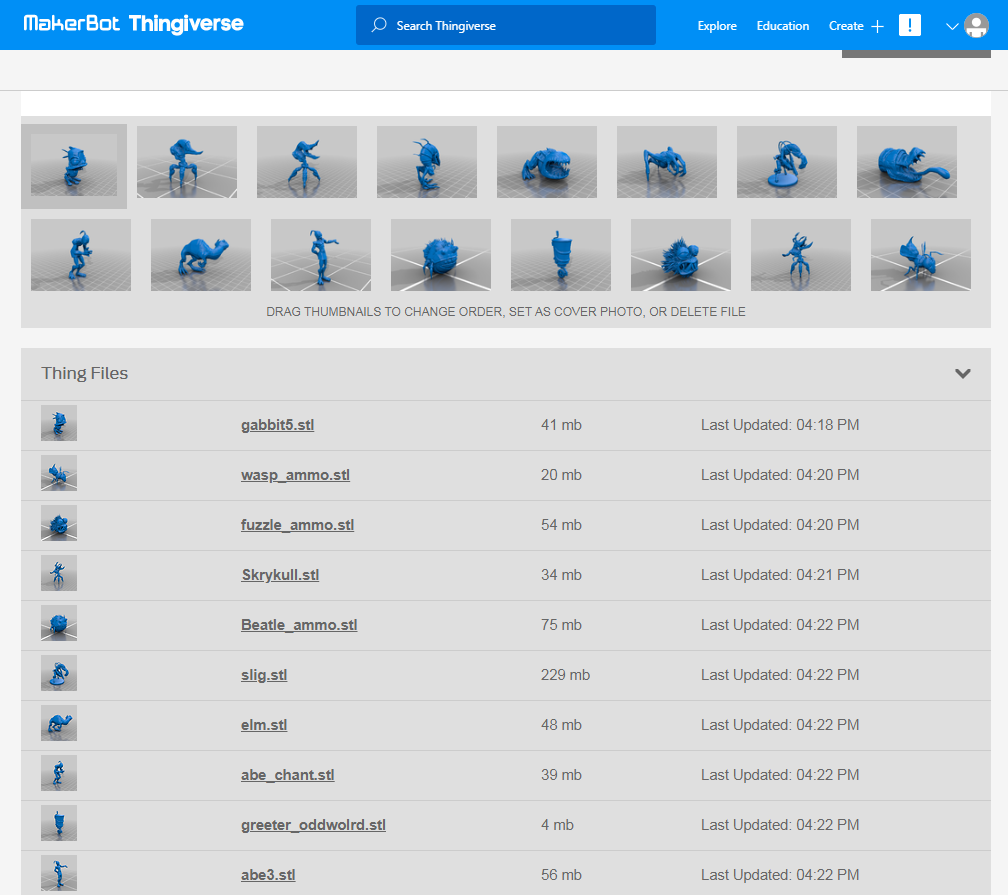Click the 229 mb size of slig.stl
This screenshot has width=1008, height=895.
click(x=565, y=675)
